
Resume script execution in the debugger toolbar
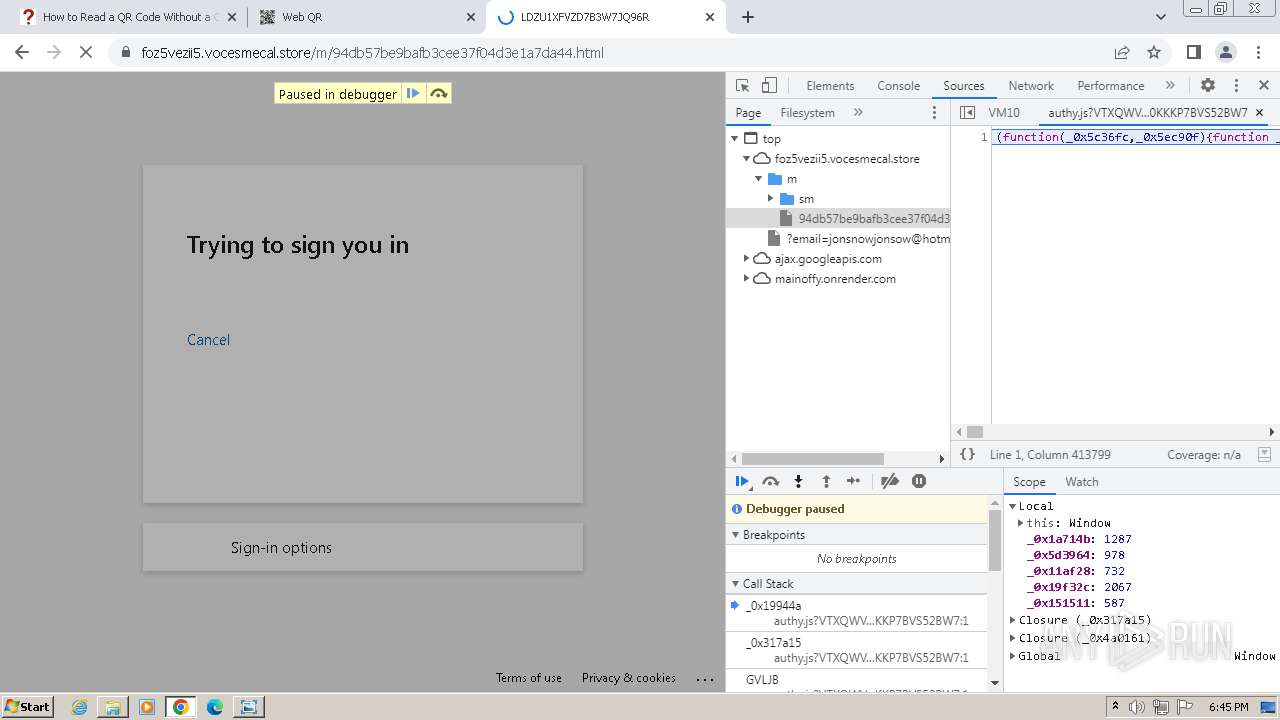(742, 481)
